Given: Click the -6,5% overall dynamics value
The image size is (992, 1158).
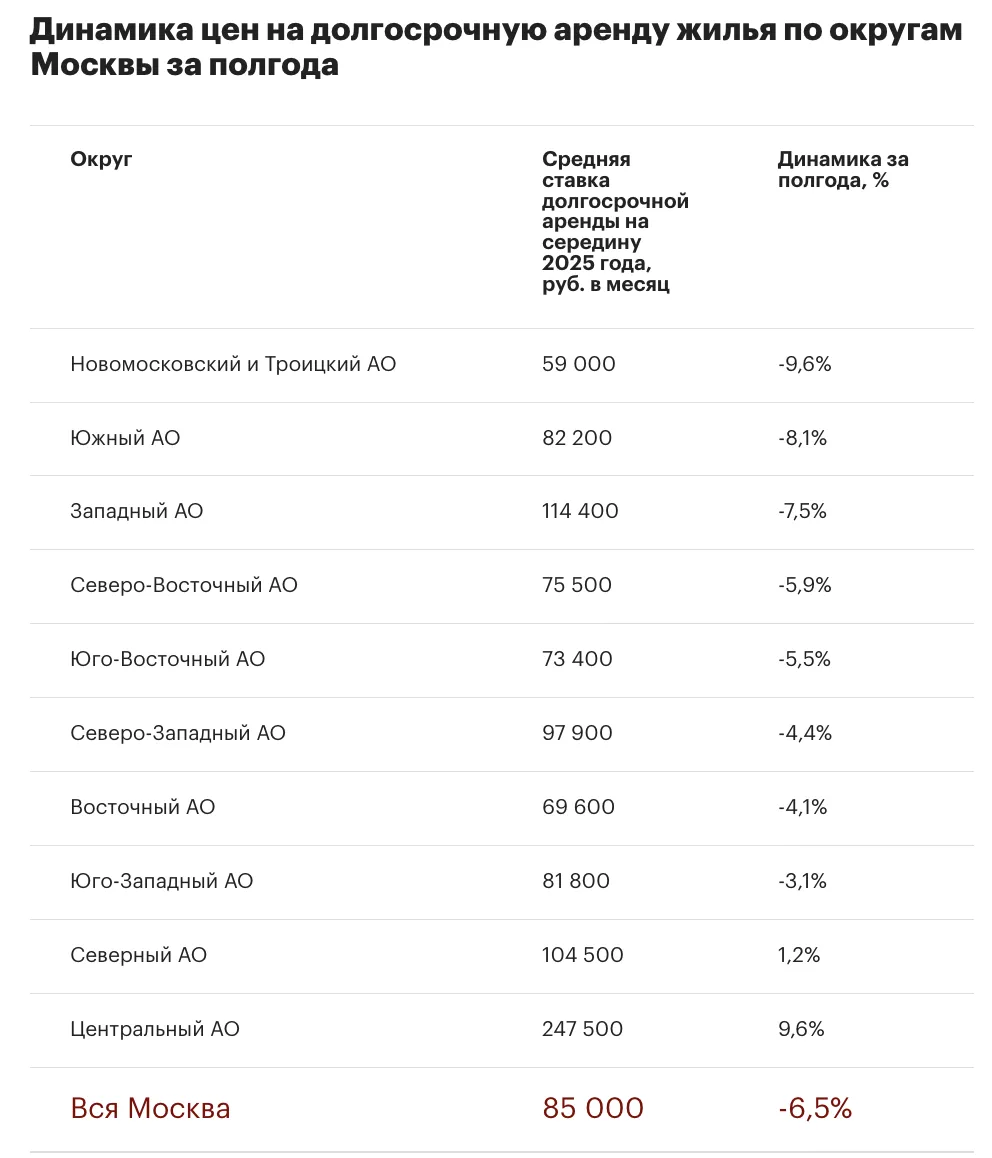Looking at the screenshot, I should click(x=815, y=1108).
